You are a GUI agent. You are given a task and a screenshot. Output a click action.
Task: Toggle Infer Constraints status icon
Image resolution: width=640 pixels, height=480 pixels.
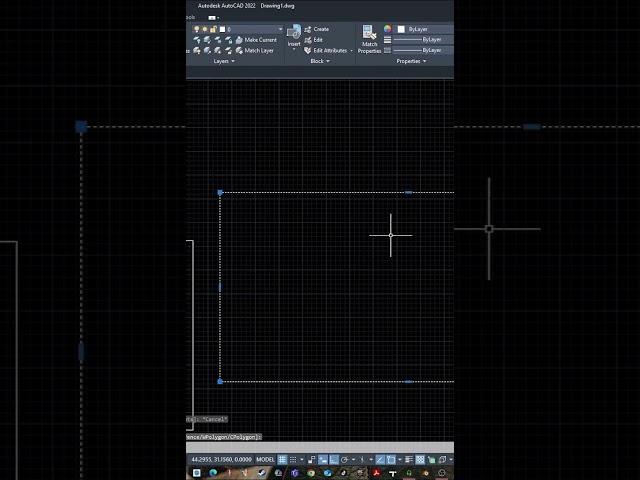311,460
